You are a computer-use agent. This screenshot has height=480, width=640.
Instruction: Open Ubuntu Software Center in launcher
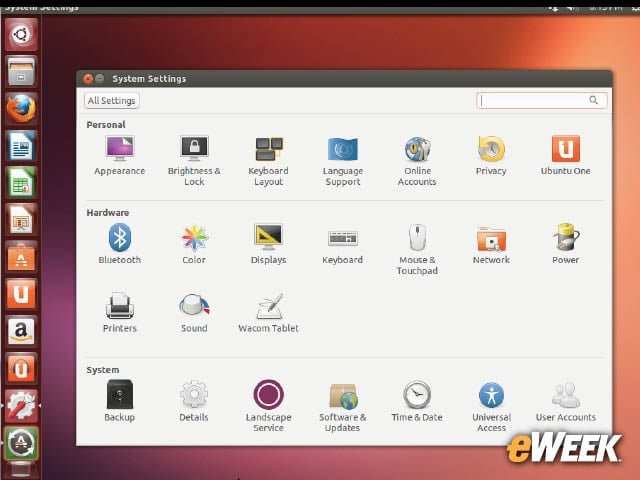(21, 256)
